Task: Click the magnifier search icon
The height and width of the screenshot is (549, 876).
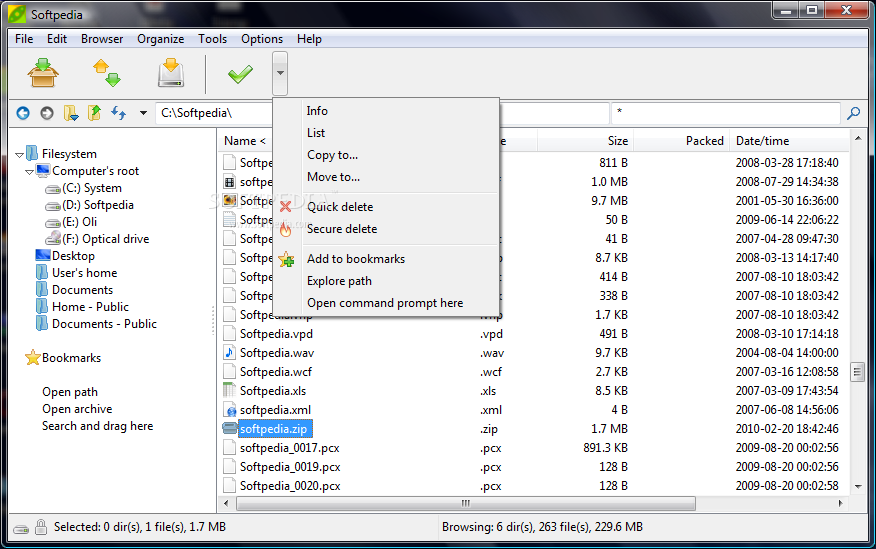Action: pyautogui.click(x=854, y=113)
